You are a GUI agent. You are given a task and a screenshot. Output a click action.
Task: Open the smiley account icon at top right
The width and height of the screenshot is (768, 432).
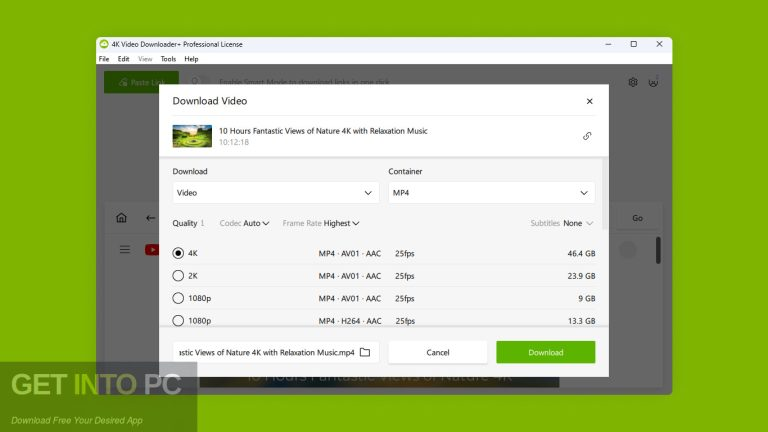click(653, 82)
